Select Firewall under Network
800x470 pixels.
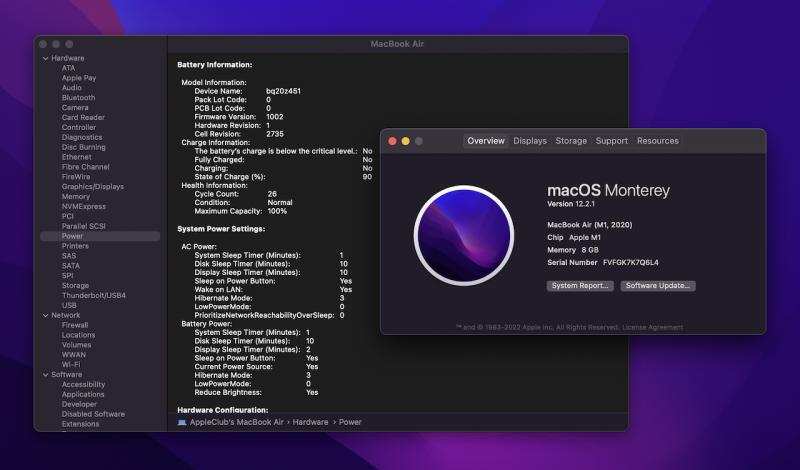coord(74,325)
